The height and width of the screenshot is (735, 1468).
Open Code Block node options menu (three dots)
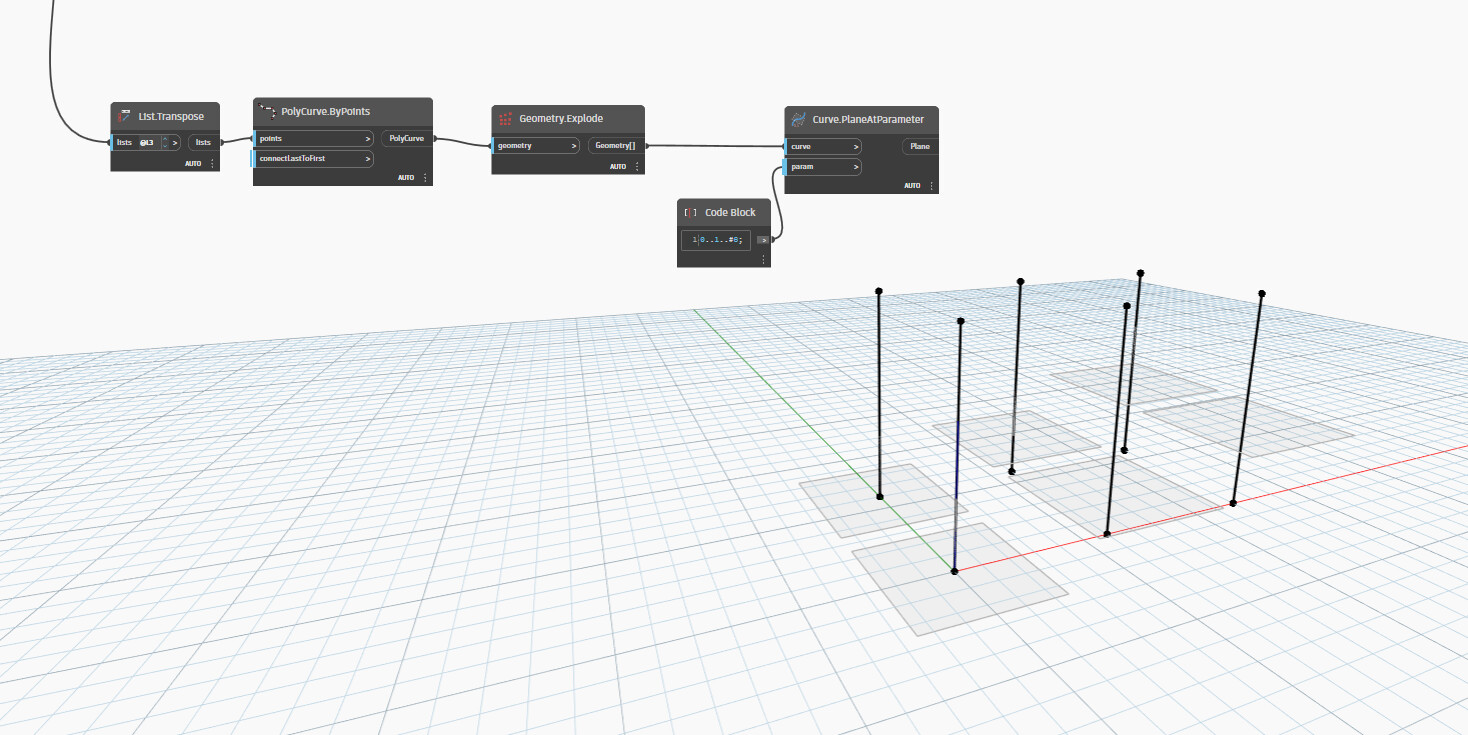(763, 259)
